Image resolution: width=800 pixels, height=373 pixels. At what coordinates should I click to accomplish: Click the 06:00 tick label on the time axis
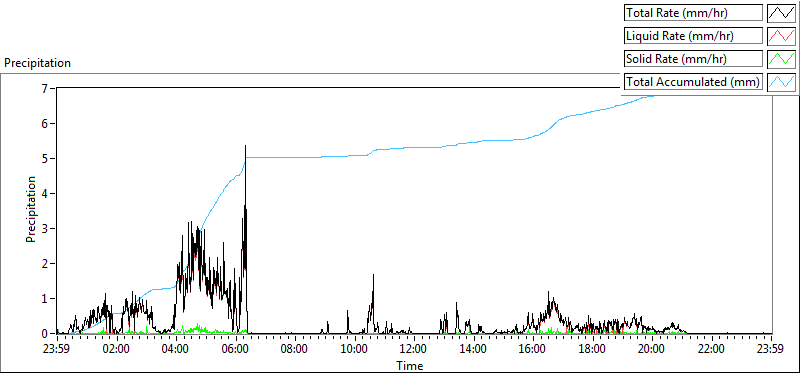[235, 350]
